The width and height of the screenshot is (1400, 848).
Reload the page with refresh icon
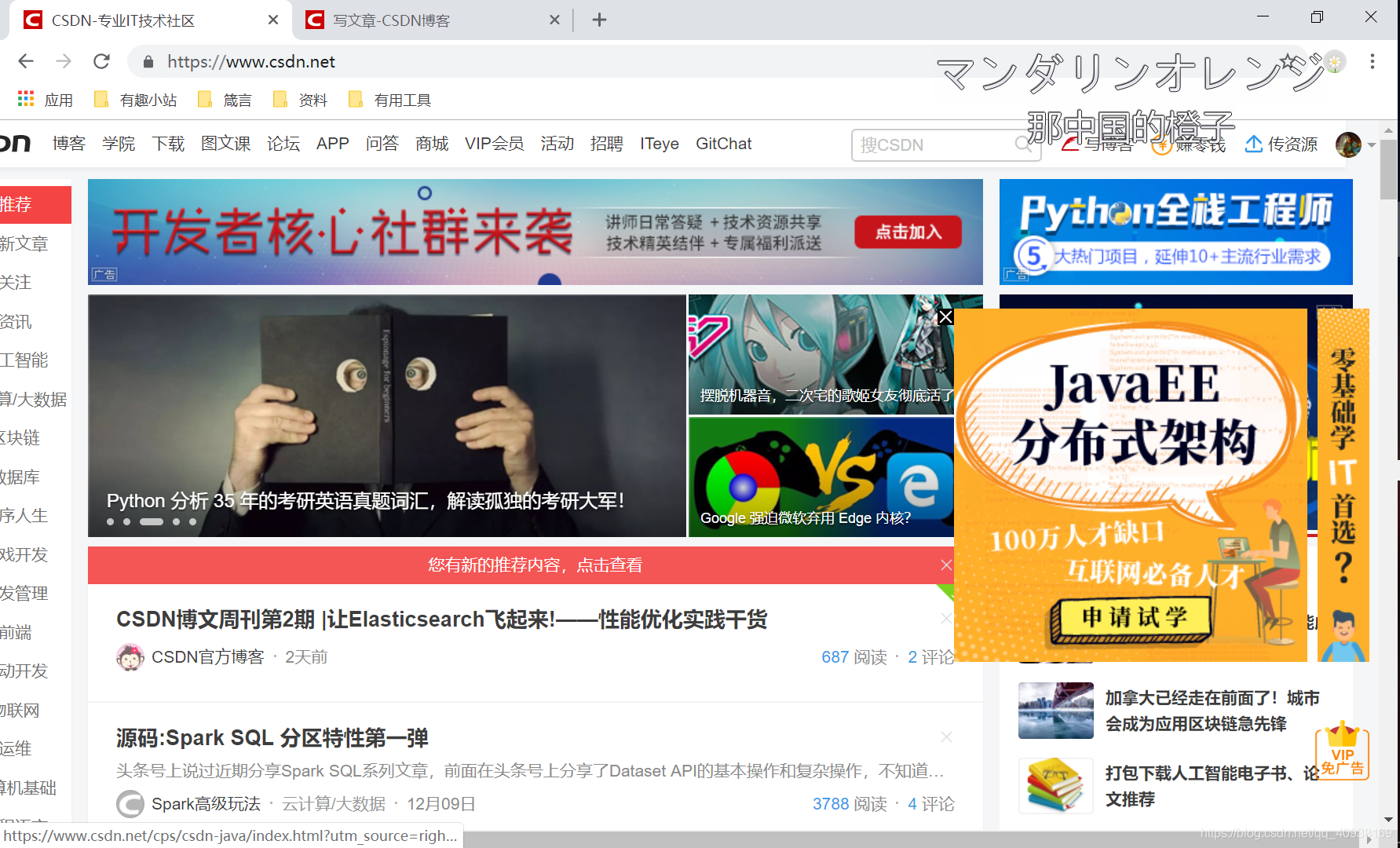[x=101, y=61]
